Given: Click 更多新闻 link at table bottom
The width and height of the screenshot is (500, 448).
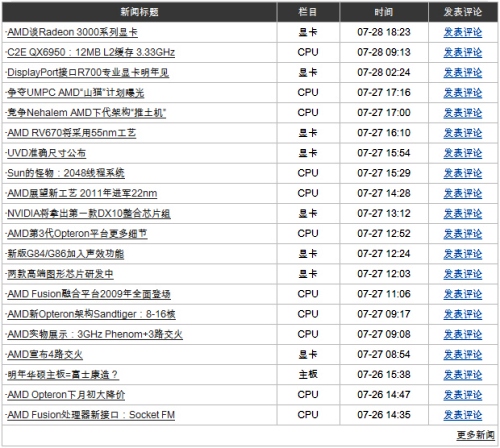Looking at the screenshot, I should click(476, 435).
